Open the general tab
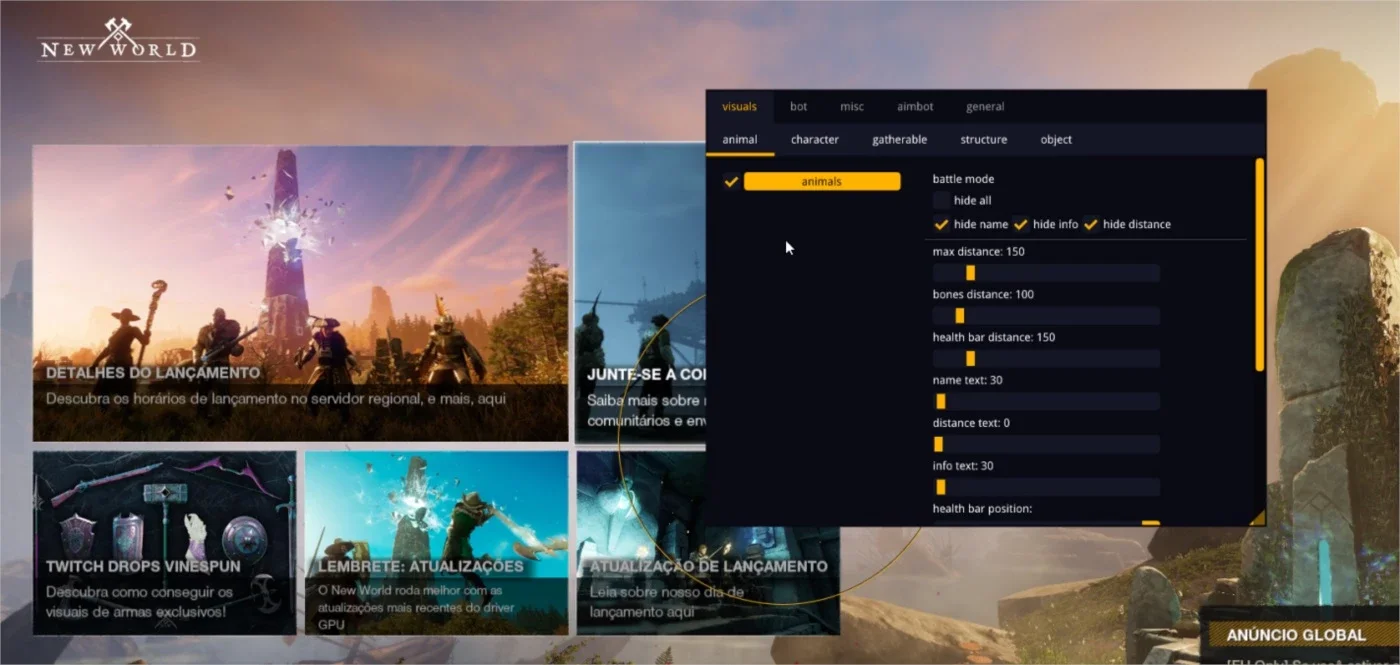Viewport: 1400px width, 665px height. [985, 107]
